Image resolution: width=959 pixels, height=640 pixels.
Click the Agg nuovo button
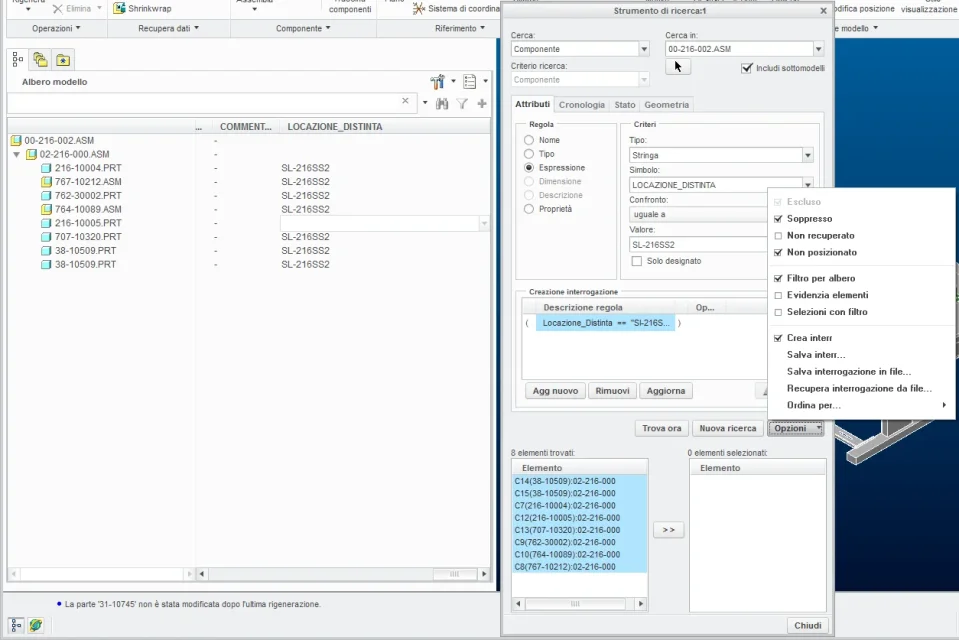tap(555, 391)
